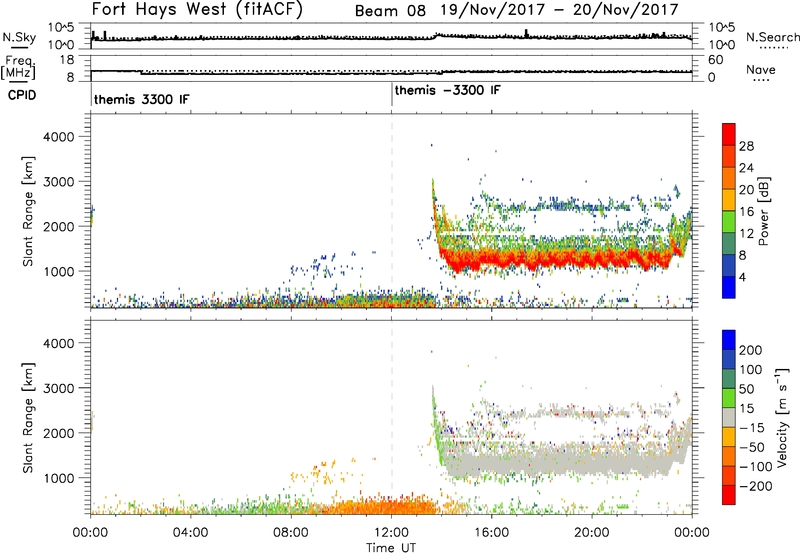The image size is (800, 554).
Task: Click the date range '19/Nov/2017 - 20/Nov/2017'
Action: tap(560, 10)
